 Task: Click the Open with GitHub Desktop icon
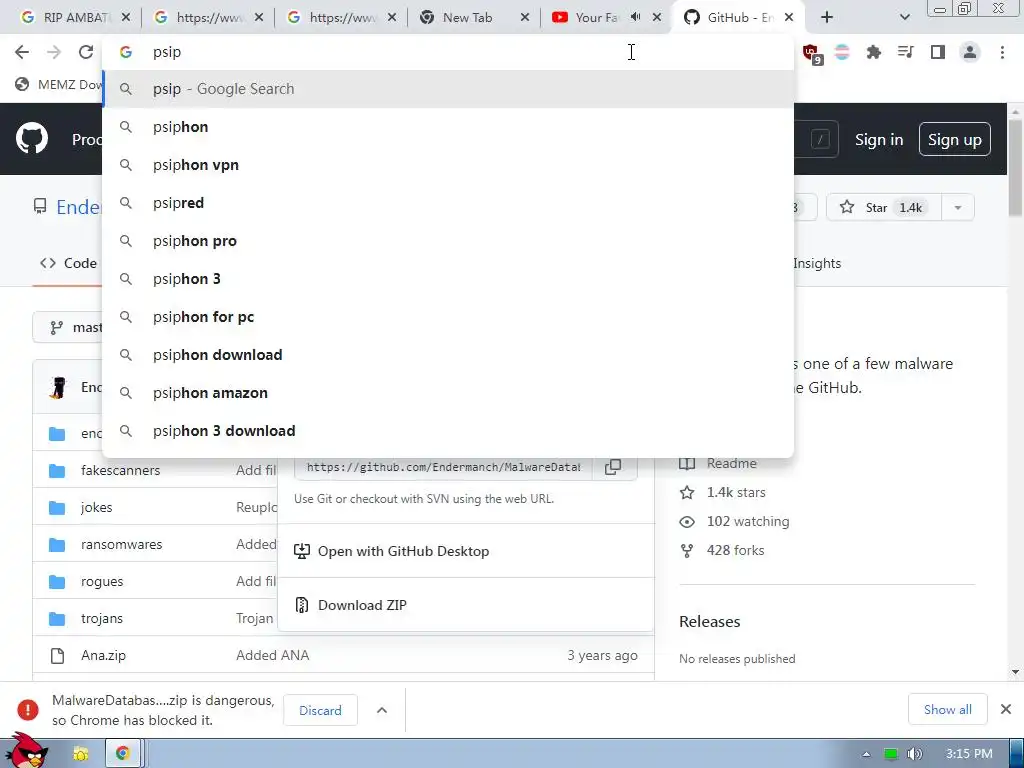(302, 551)
